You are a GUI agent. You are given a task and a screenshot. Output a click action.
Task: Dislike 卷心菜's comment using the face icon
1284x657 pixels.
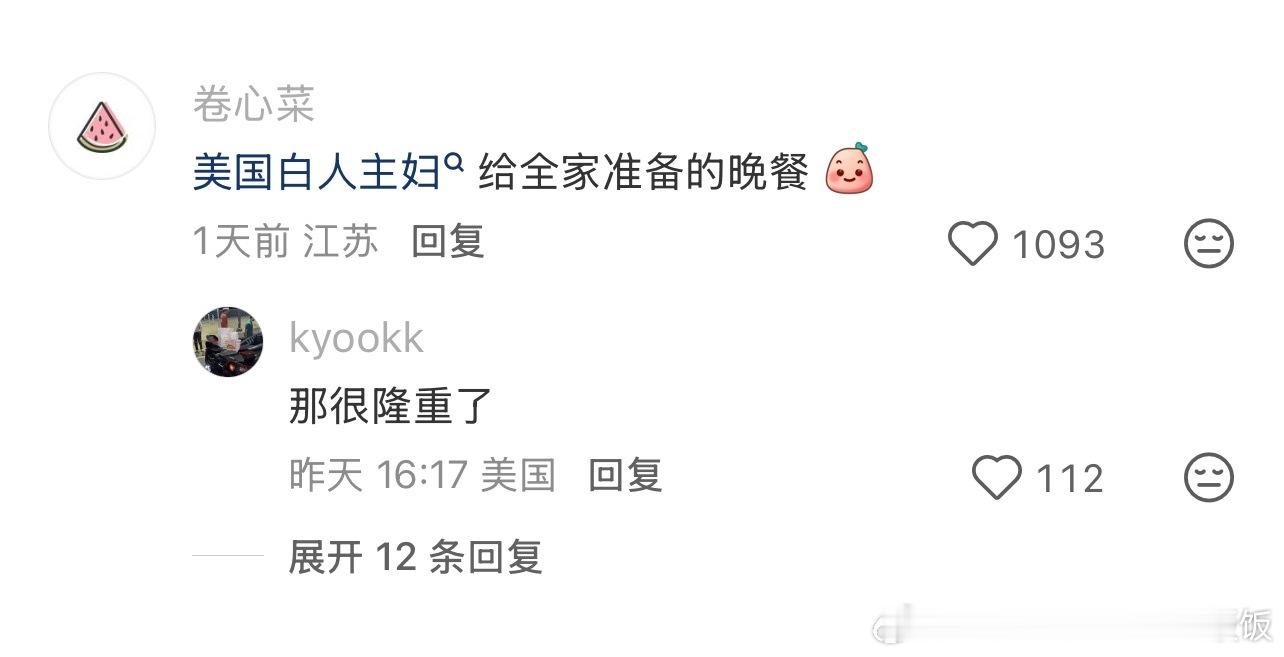tap(1209, 244)
